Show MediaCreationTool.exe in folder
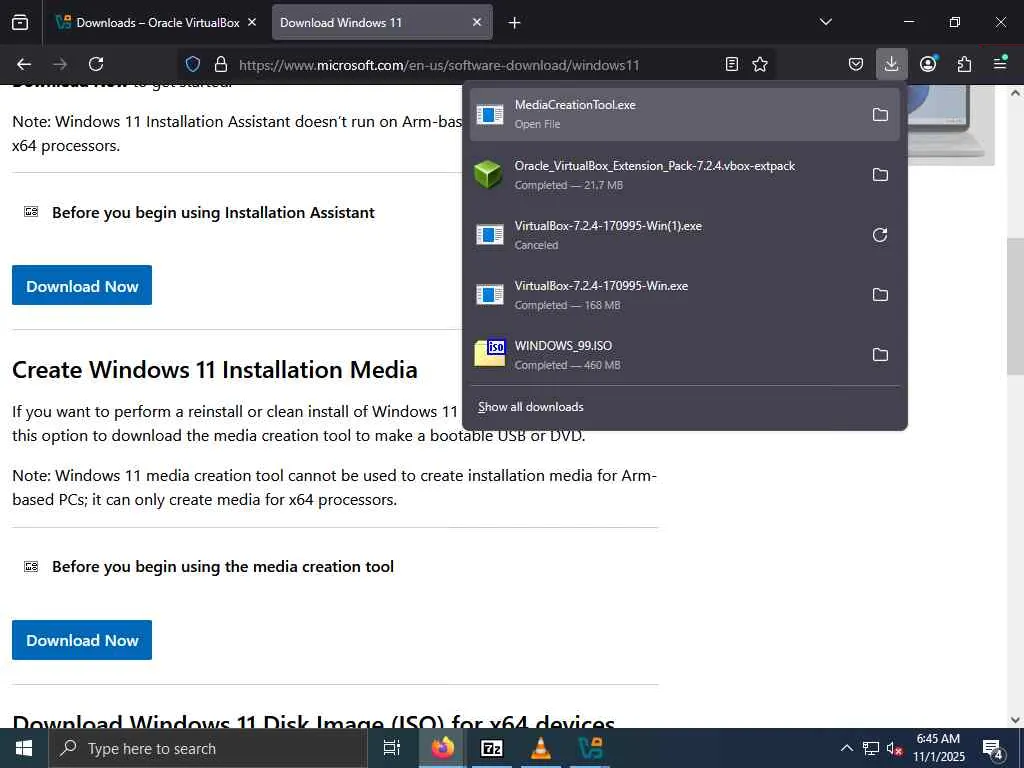1024x768 pixels. coord(880,115)
